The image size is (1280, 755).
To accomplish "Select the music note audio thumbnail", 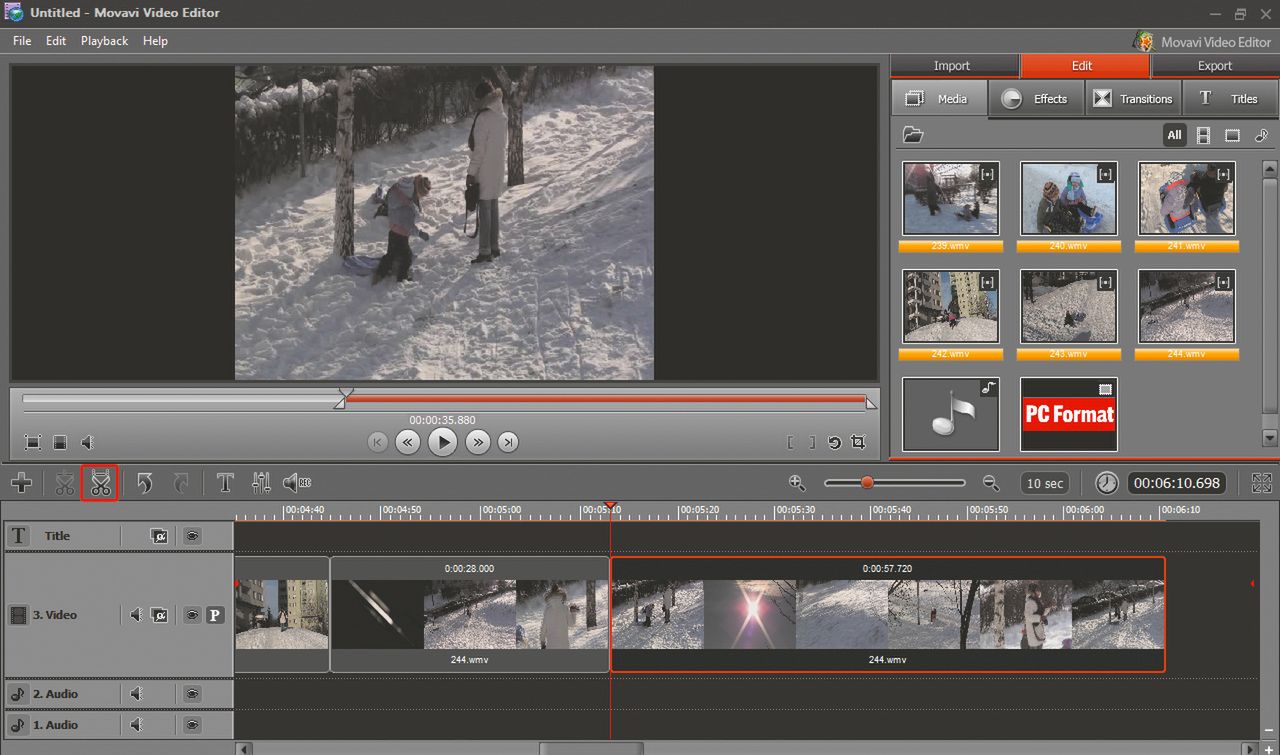I will point(950,414).
